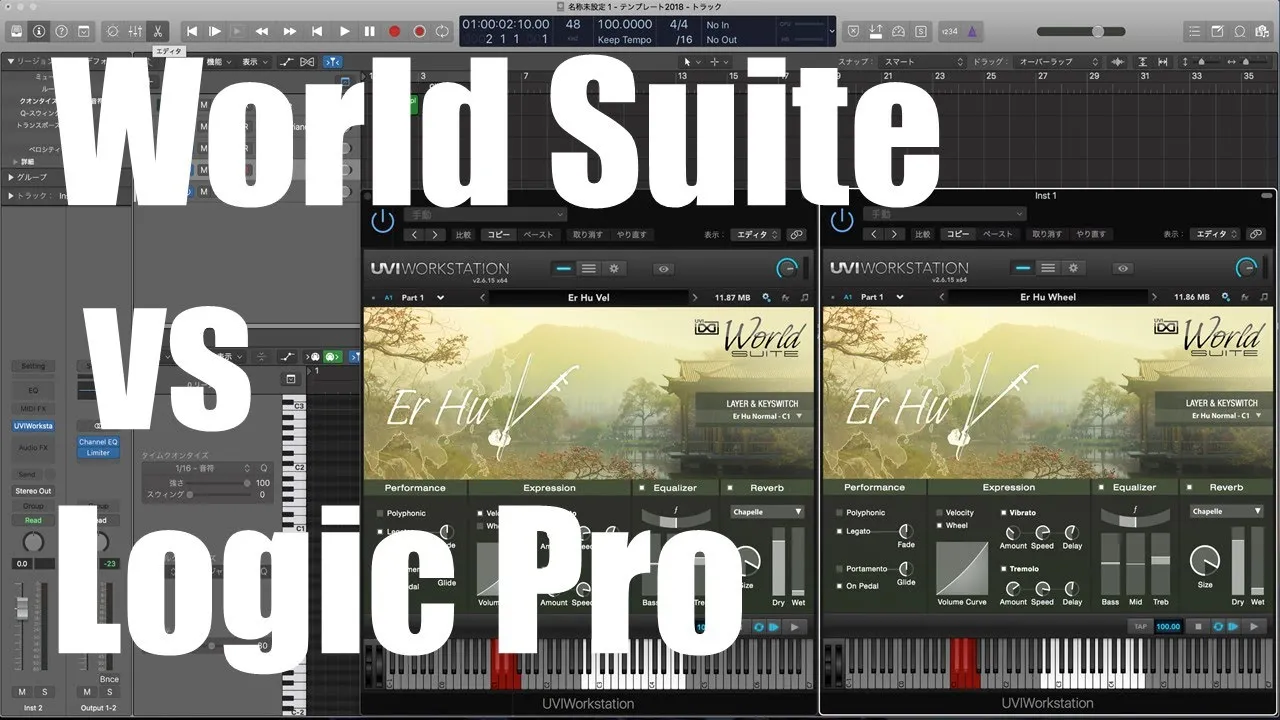
Task: Toggle the purple Metronome icon
Action: (972, 31)
